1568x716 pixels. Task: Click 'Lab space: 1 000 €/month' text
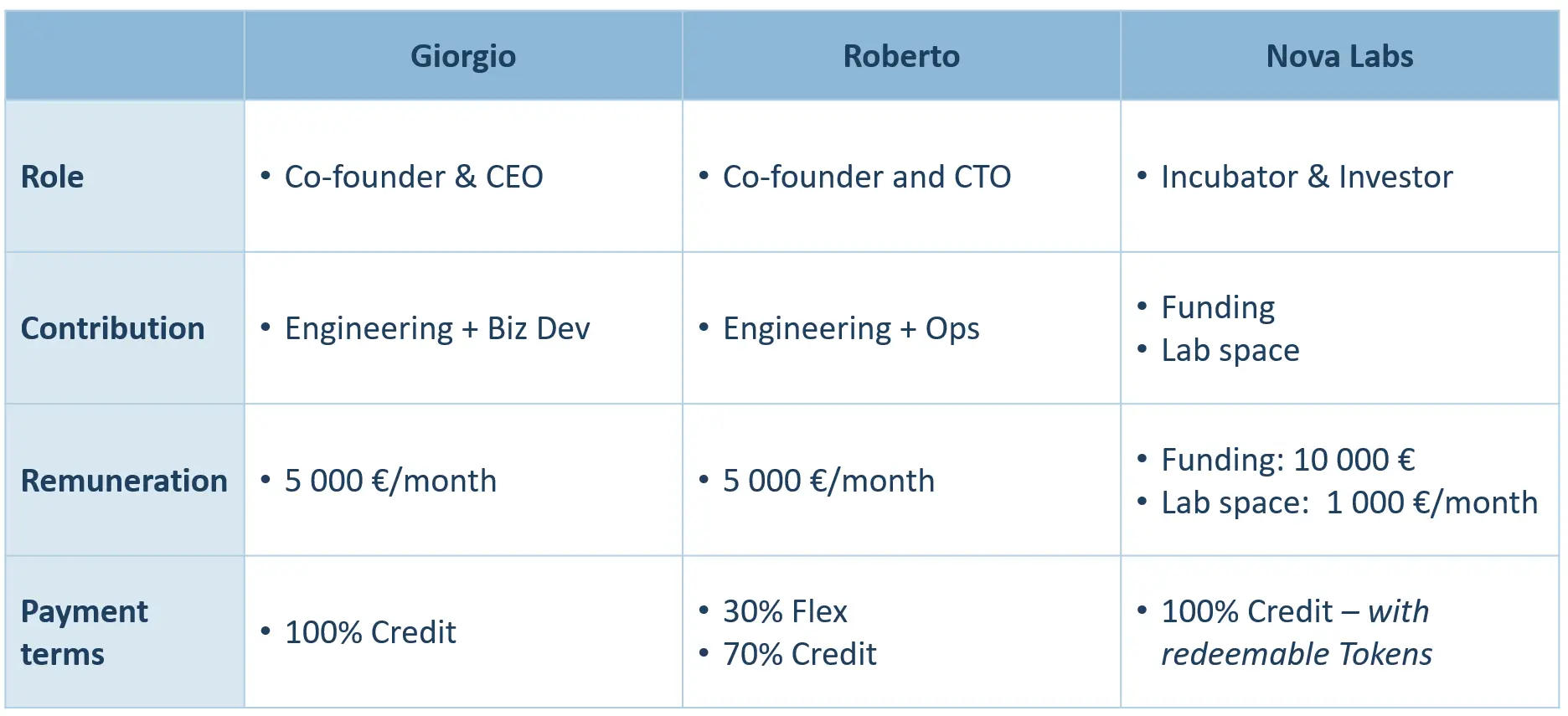click(x=1349, y=502)
